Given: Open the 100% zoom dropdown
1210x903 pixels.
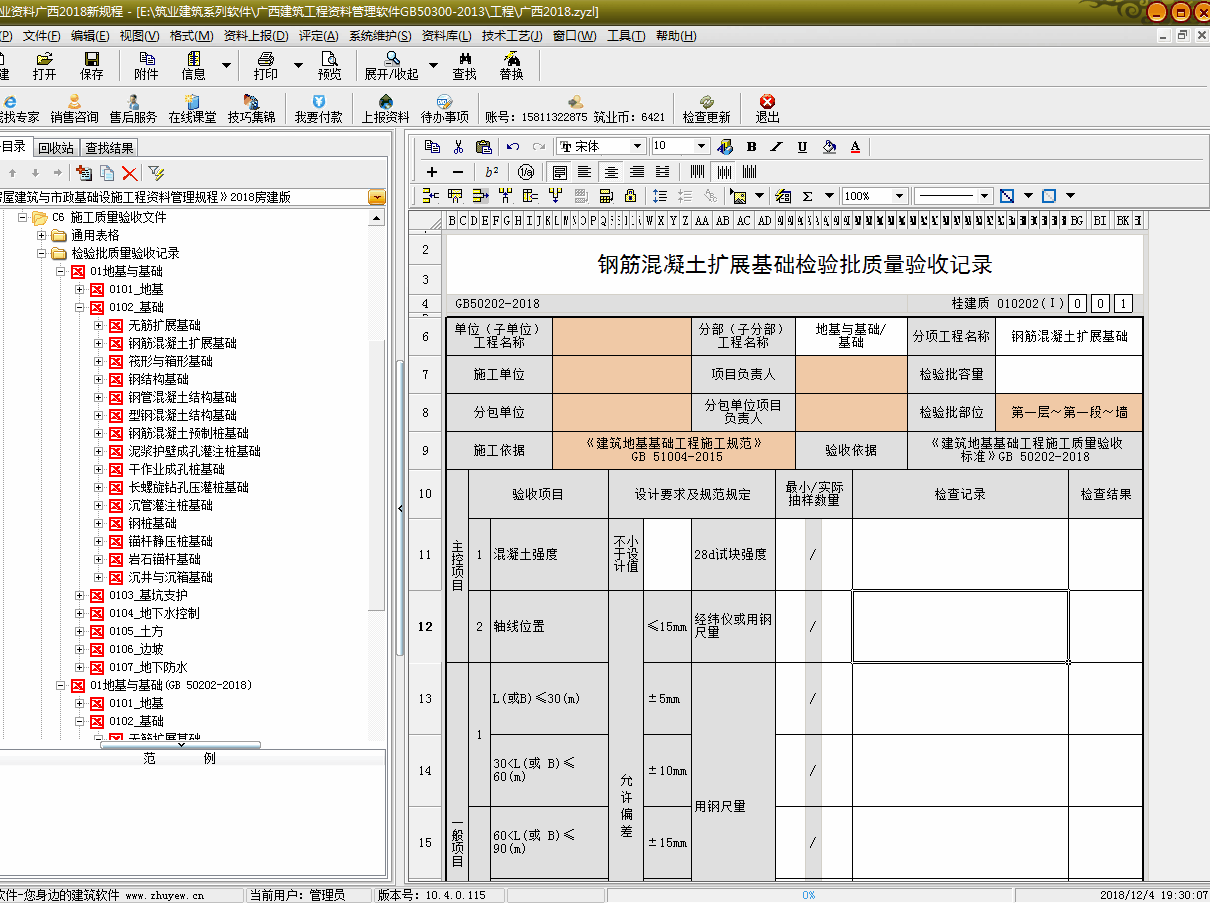Looking at the screenshot, I should (899, 196).
